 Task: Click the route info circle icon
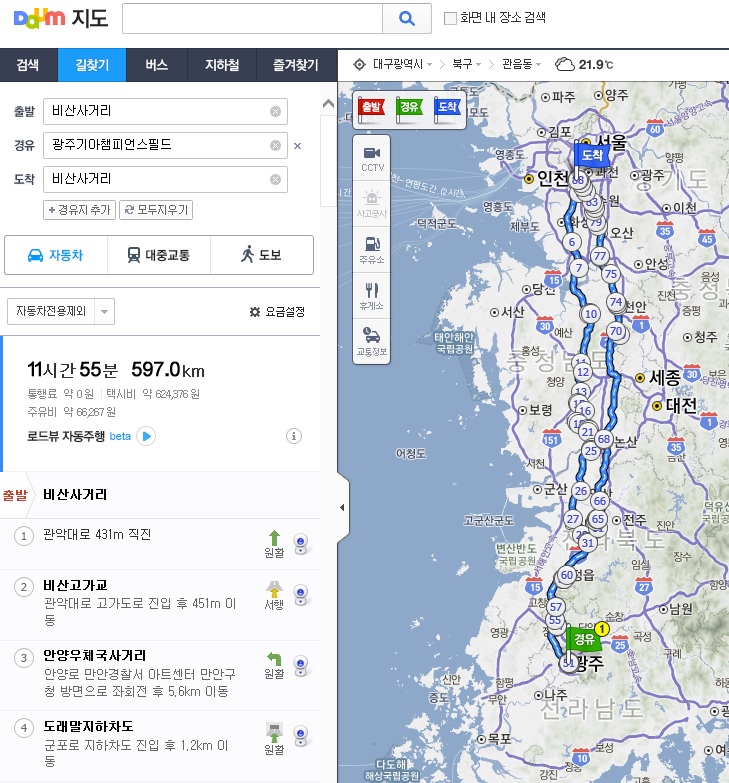[x=294, y=436]
